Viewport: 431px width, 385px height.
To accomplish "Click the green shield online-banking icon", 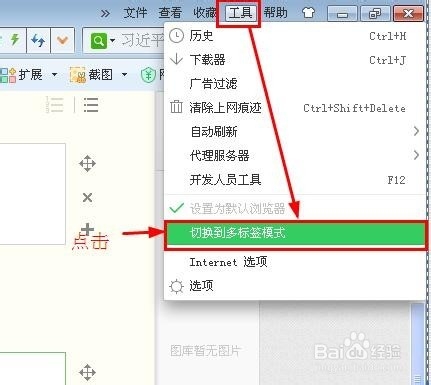I will pyautogui.click(x=148, y=75).
